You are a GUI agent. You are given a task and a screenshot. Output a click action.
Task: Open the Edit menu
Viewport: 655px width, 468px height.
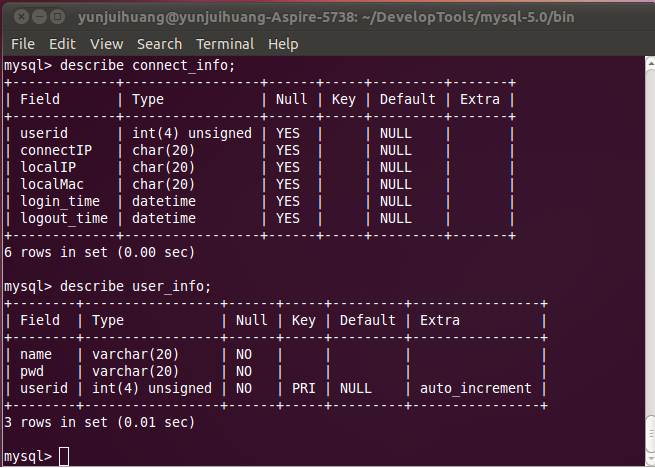(x=62, y=44)
